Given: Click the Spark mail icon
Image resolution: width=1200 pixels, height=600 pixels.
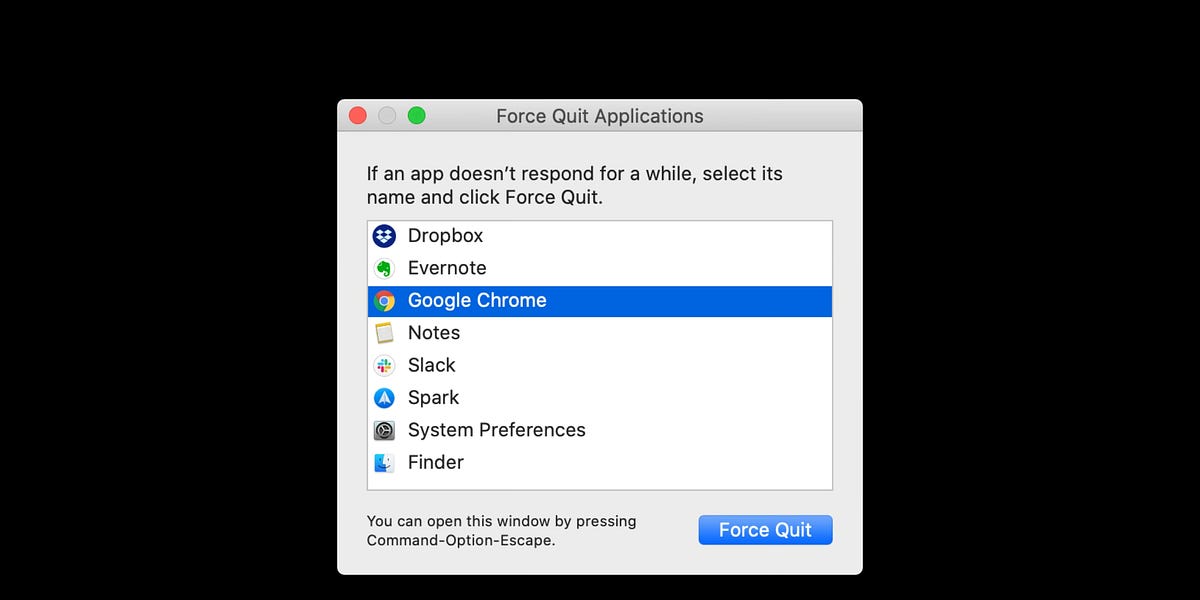Looking at the screenshot, I should [x=384, y=398].
